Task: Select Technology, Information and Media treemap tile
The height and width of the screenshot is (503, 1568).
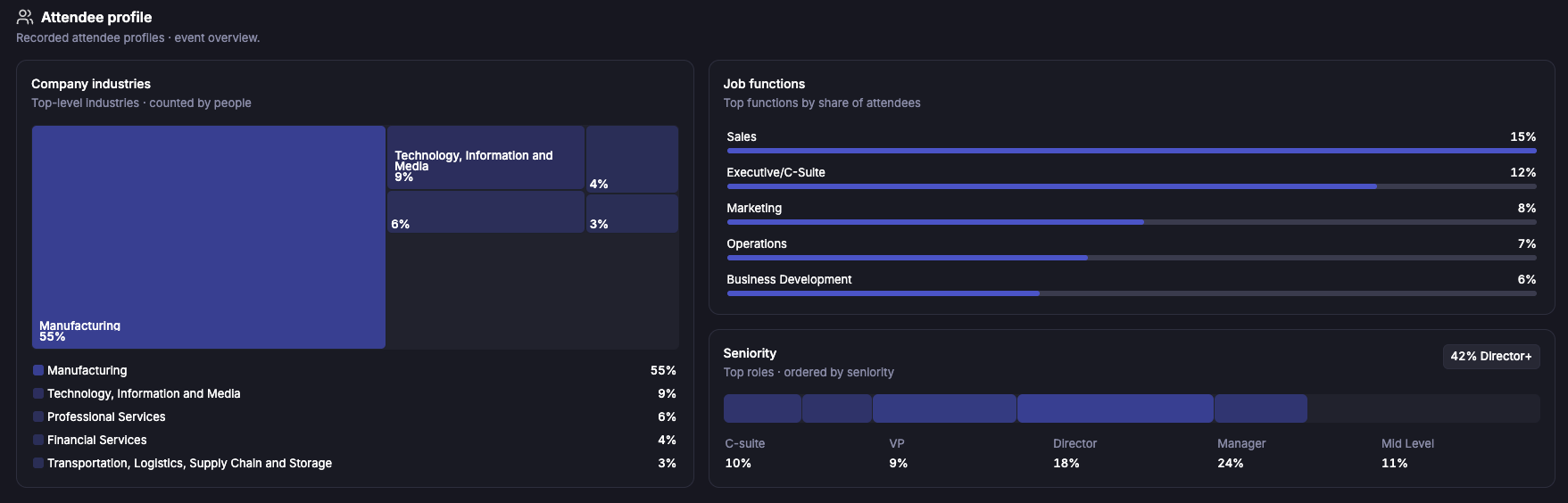Action: point(485,158)
